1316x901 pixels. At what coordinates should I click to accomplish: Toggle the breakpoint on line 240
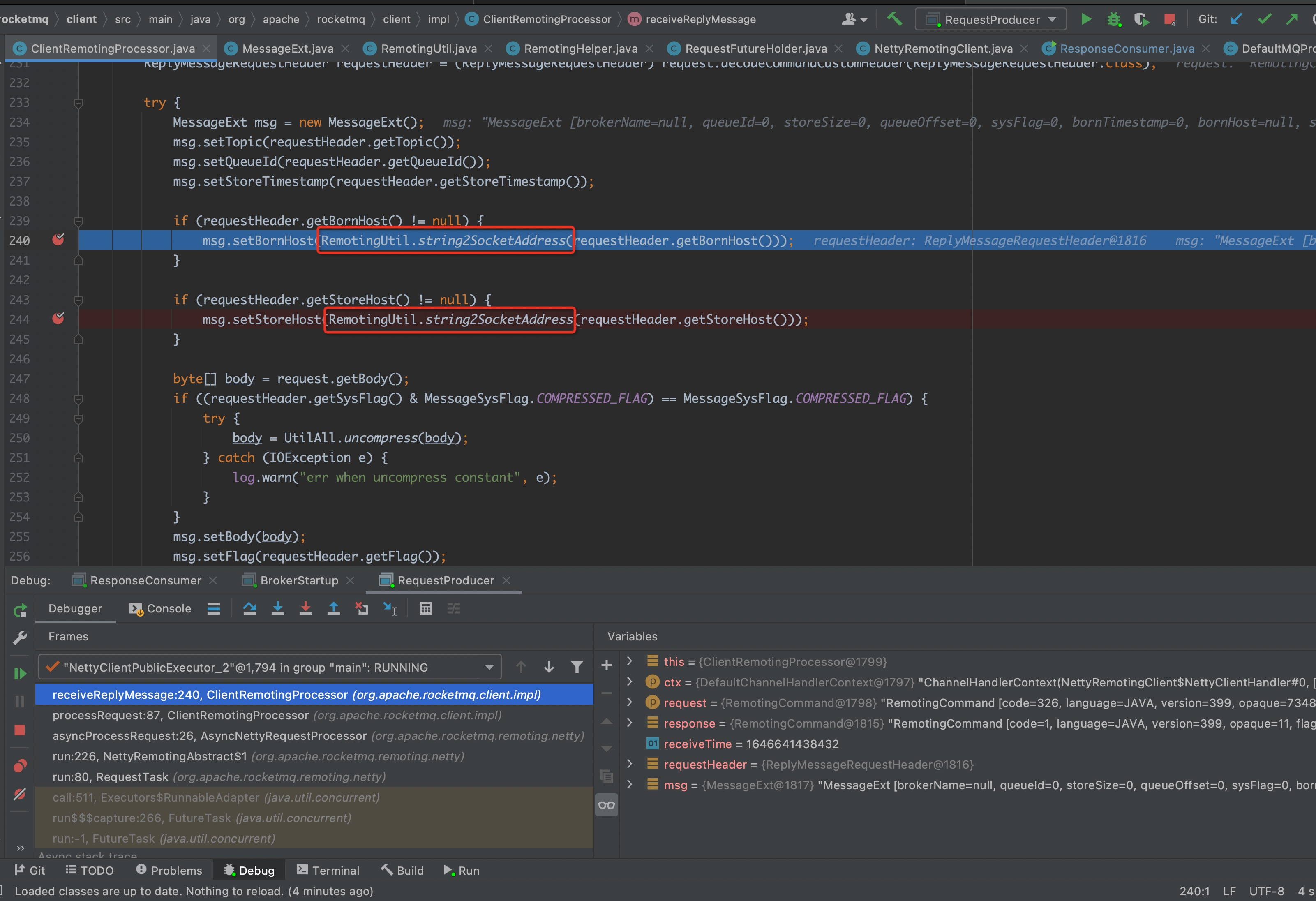coord(58,240)
